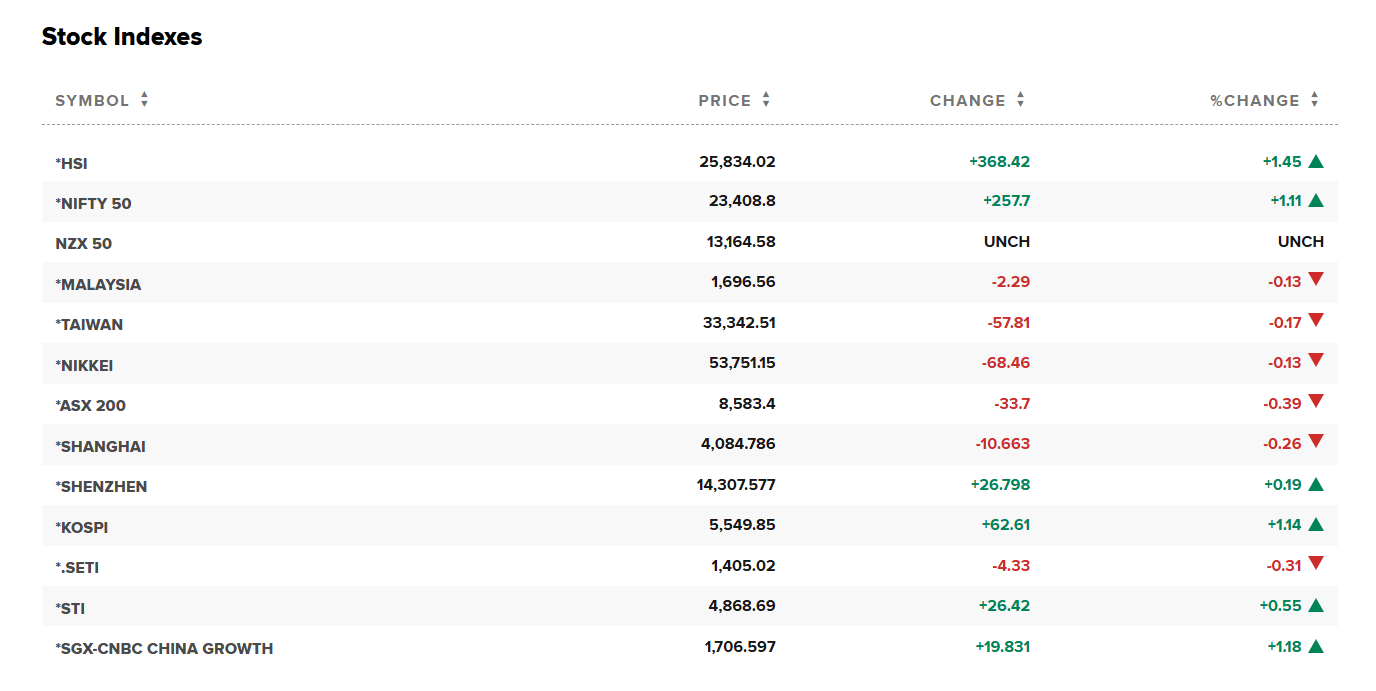
Task: Open SGX-CNBC CHINA GROWTH index
Action: tap(164, 649)
